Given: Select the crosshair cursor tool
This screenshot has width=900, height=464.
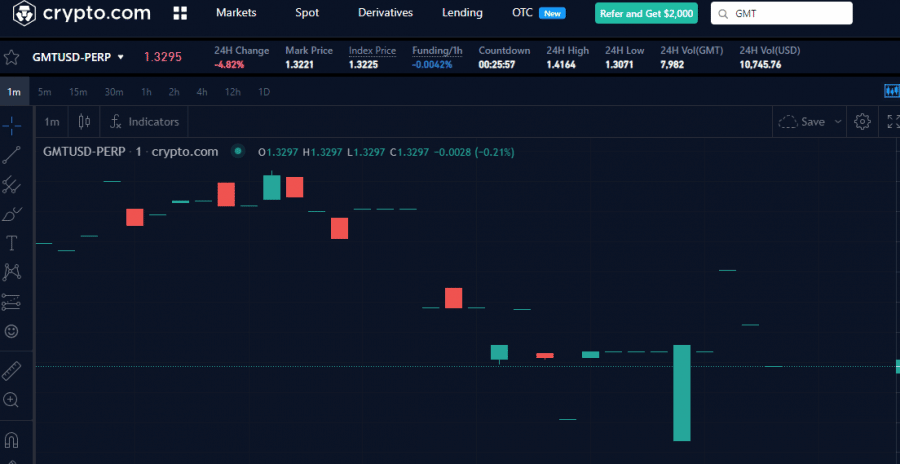Looking at the screenshot, I should click(x=12, y=124).
